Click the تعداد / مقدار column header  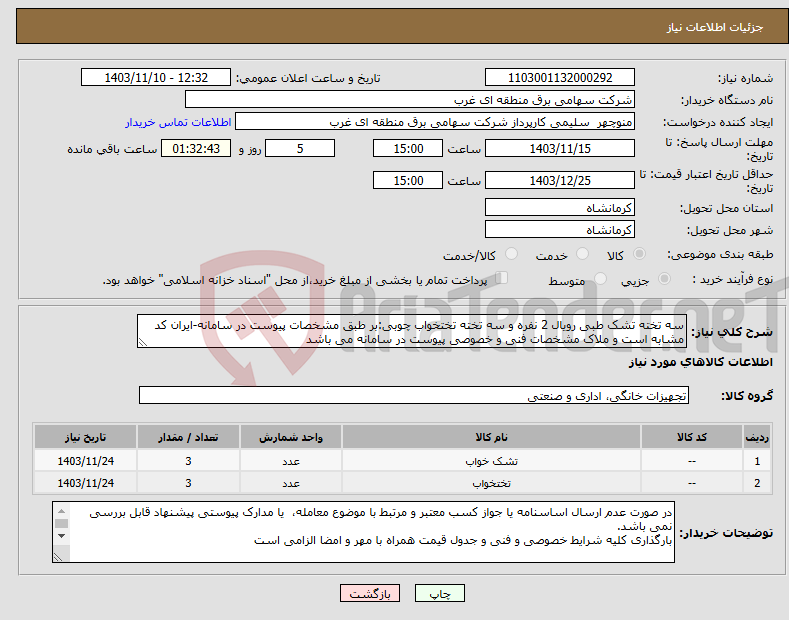pos(188,437)
